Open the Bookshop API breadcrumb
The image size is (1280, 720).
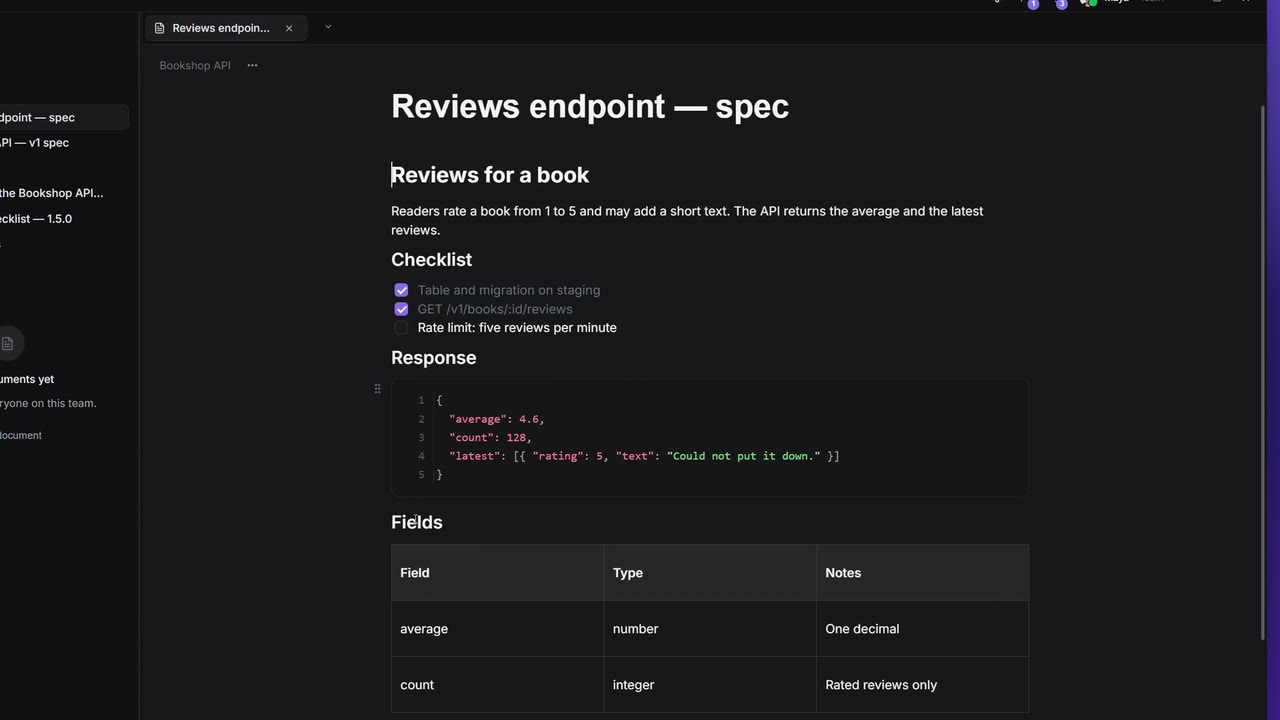195,65
